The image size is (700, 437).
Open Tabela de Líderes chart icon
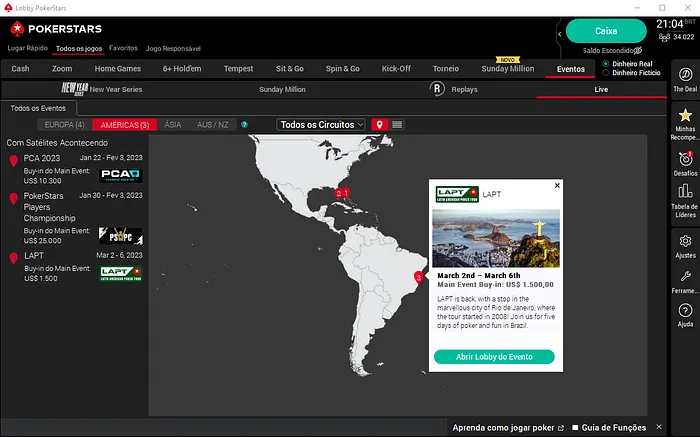(x=685, y=191)
